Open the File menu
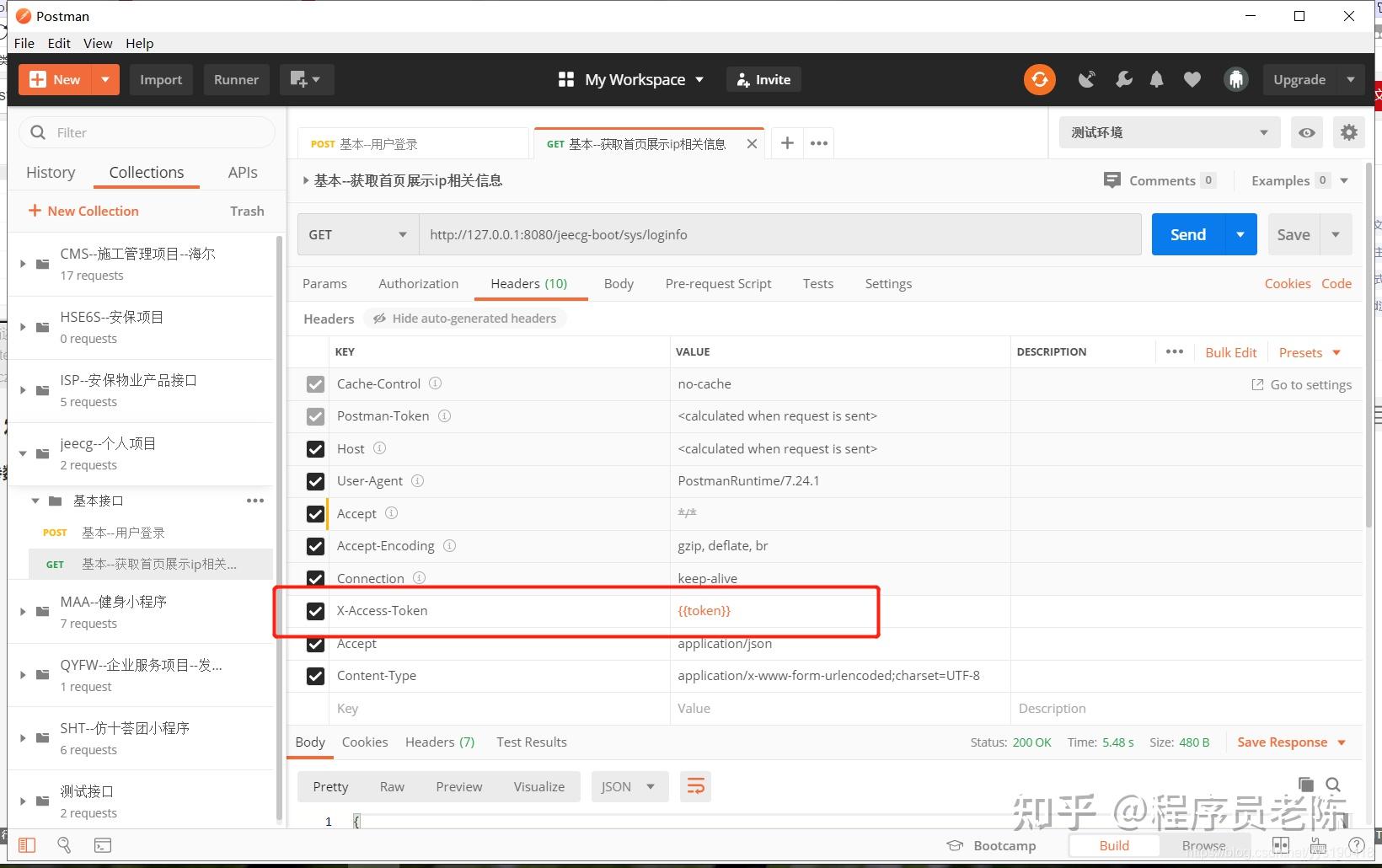 tap(24, 43)
